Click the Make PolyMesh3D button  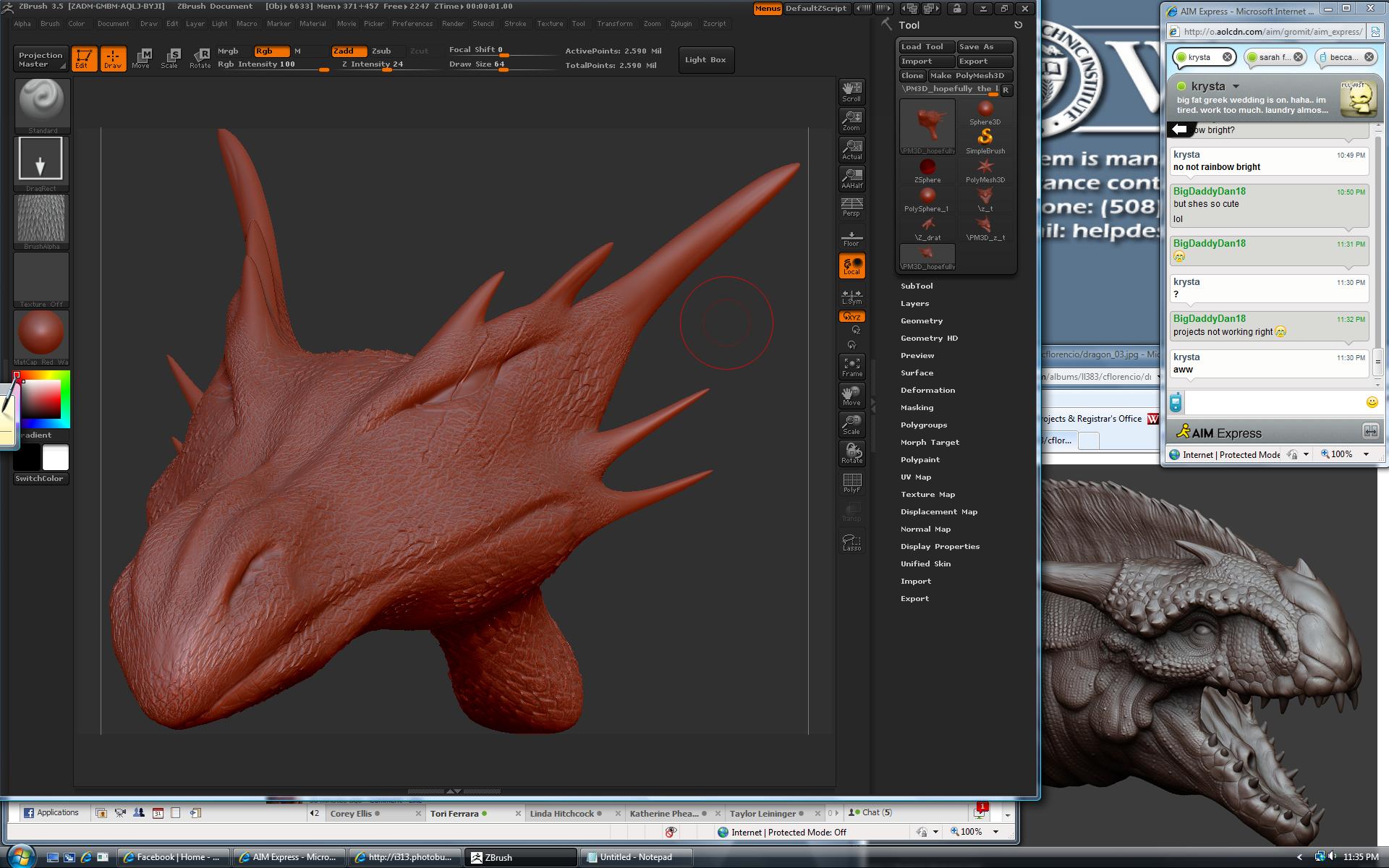[967, 76]
